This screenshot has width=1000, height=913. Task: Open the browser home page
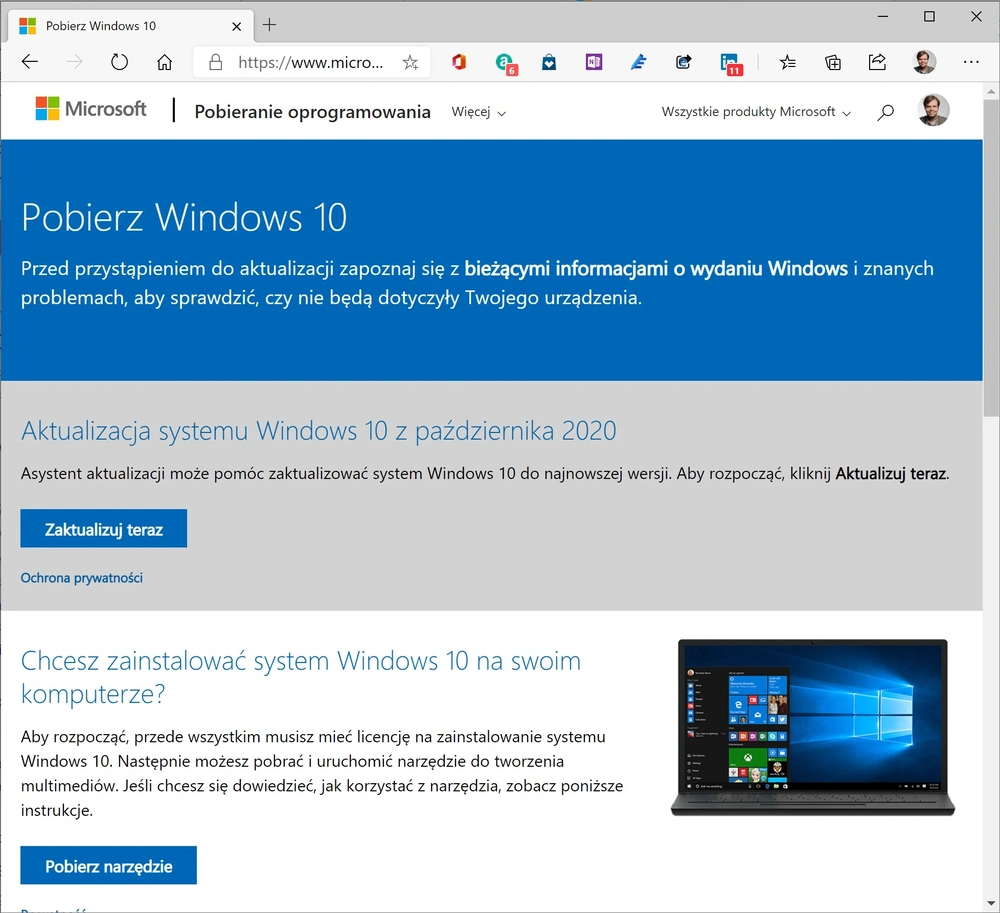165,62
